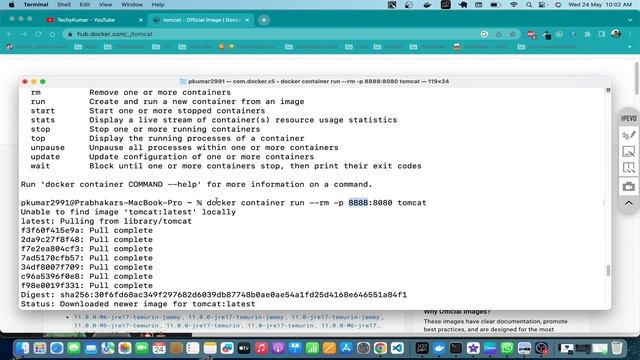Image resolution: width=640 pixels, height=360 pixels.
Task: Click the 11.0.0-M6-jre17-temurin-jammy tag link
Action: [x=127, y=317]
